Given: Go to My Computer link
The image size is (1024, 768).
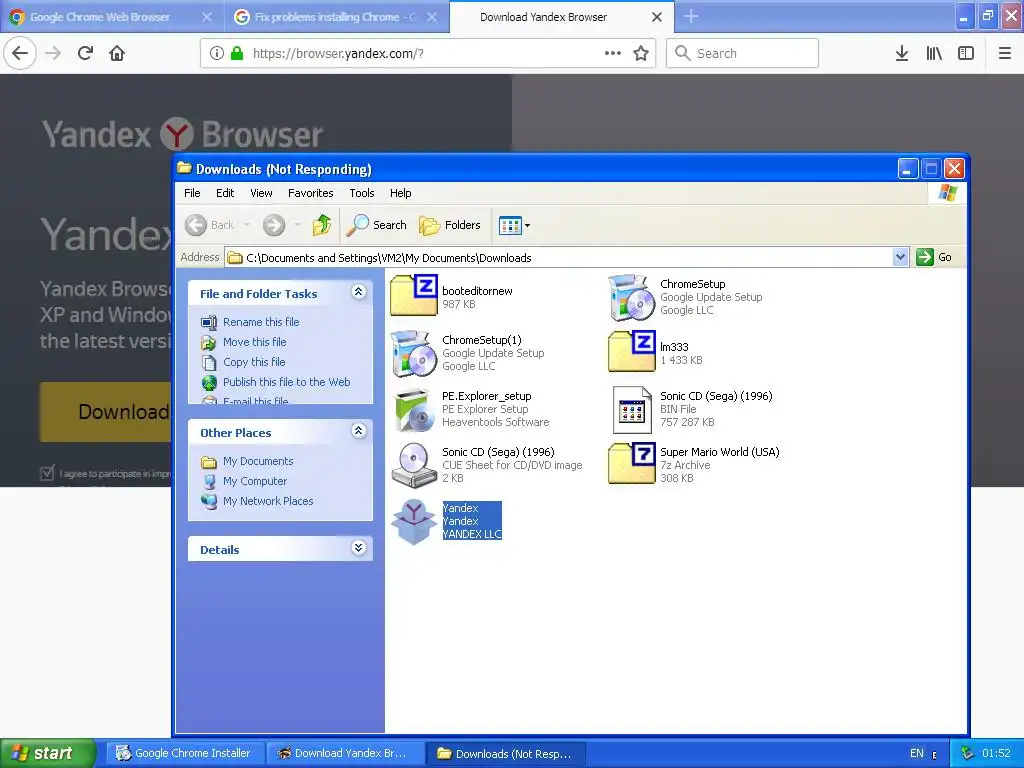Looking at the screenshot, I should click(x=255, y=481).
